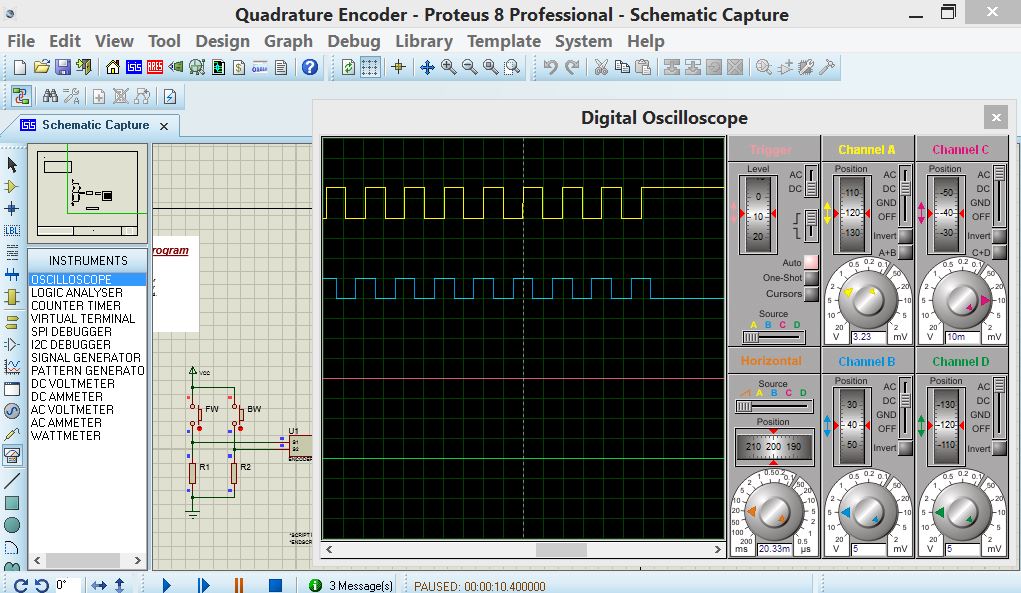
Task: Select the 2D box drawing tool
Action: coord(12,503)
